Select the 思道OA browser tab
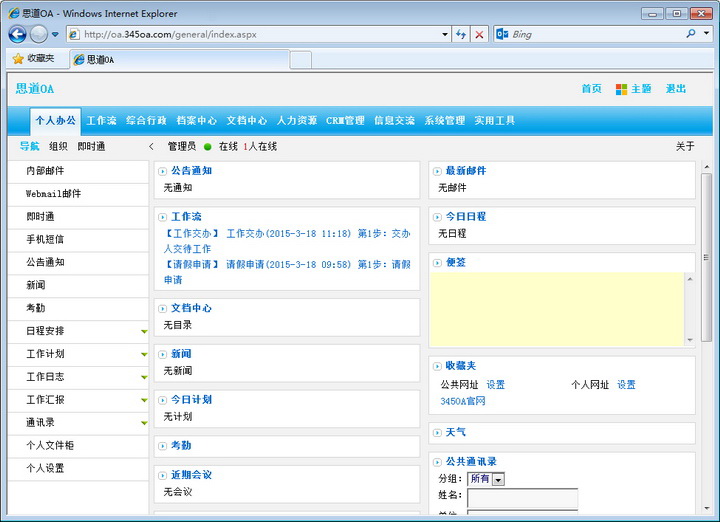Screen dimensions: 720x522 tap(180, 60)
